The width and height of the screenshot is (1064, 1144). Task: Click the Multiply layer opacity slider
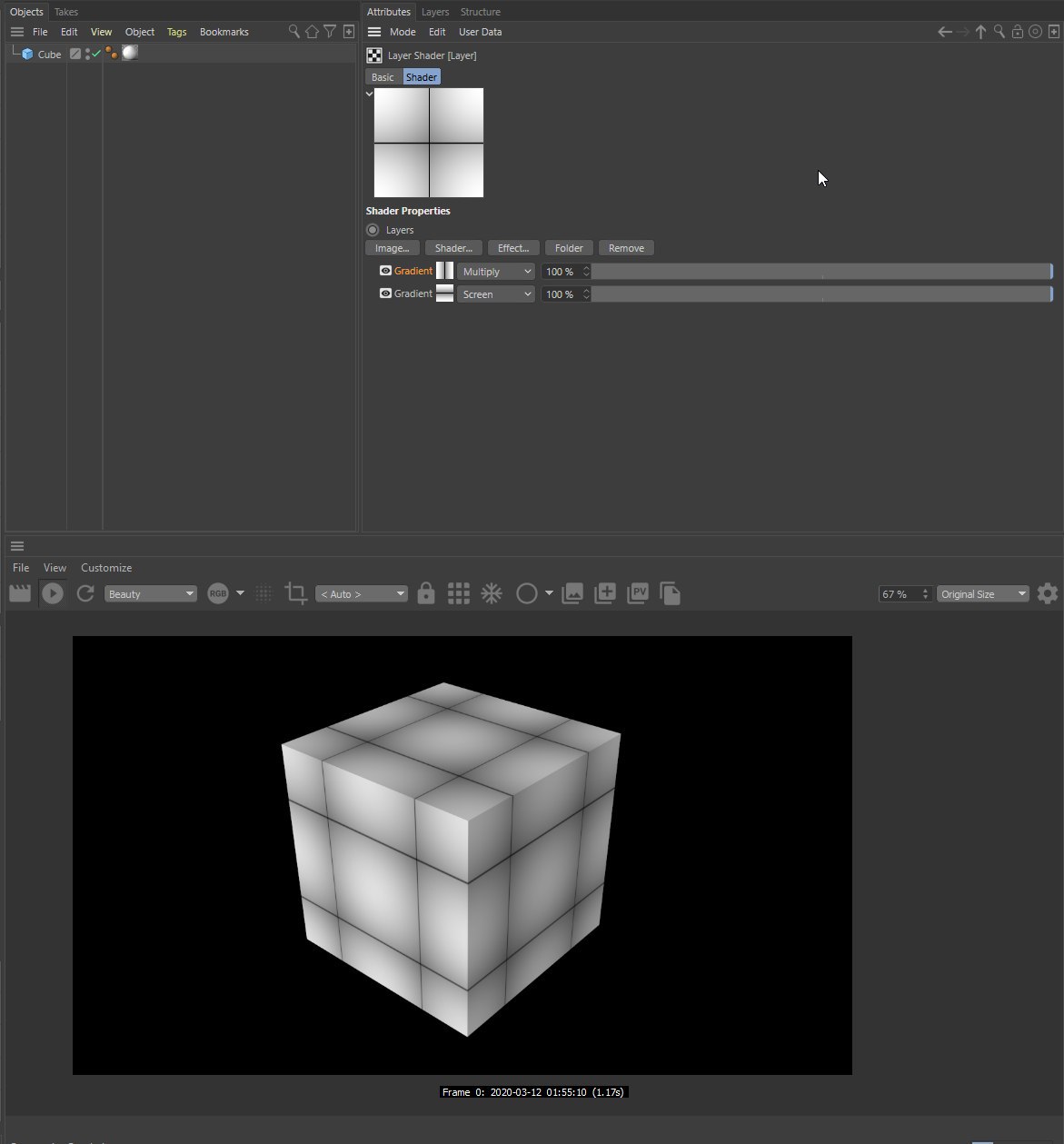pos(822,272)
